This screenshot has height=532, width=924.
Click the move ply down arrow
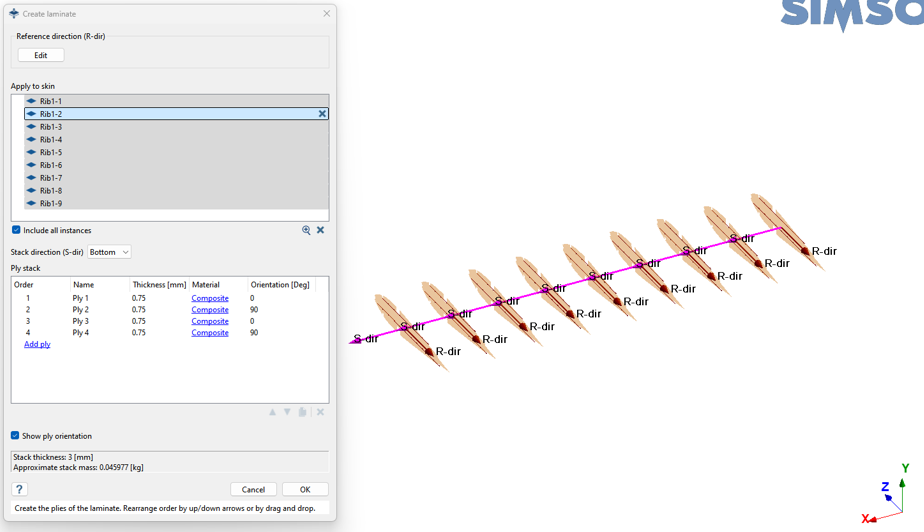tap(287, 412)
